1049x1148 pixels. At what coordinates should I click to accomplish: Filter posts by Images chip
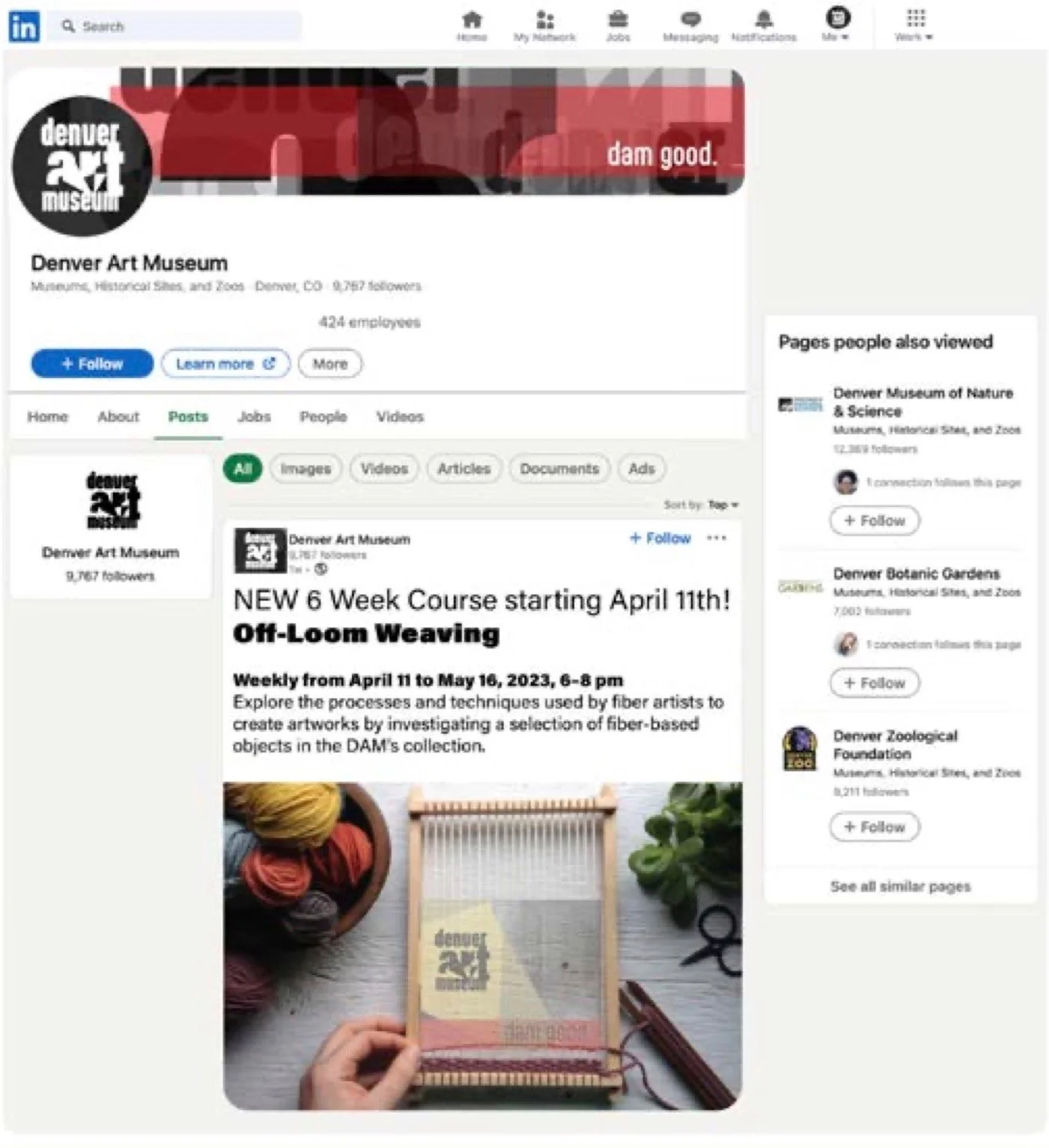[x=305, y=469]
